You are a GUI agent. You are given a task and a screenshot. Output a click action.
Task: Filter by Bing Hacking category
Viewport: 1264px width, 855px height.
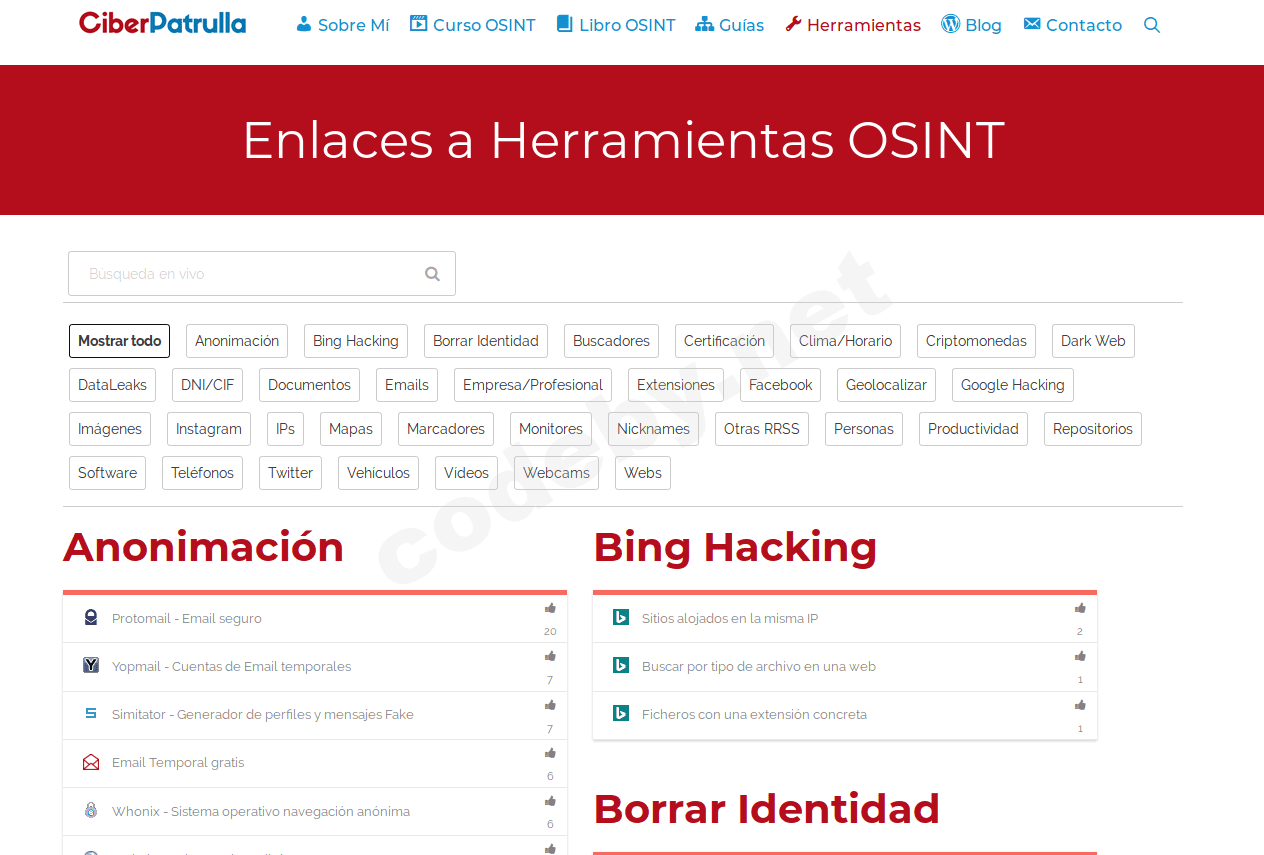[356, 341]
